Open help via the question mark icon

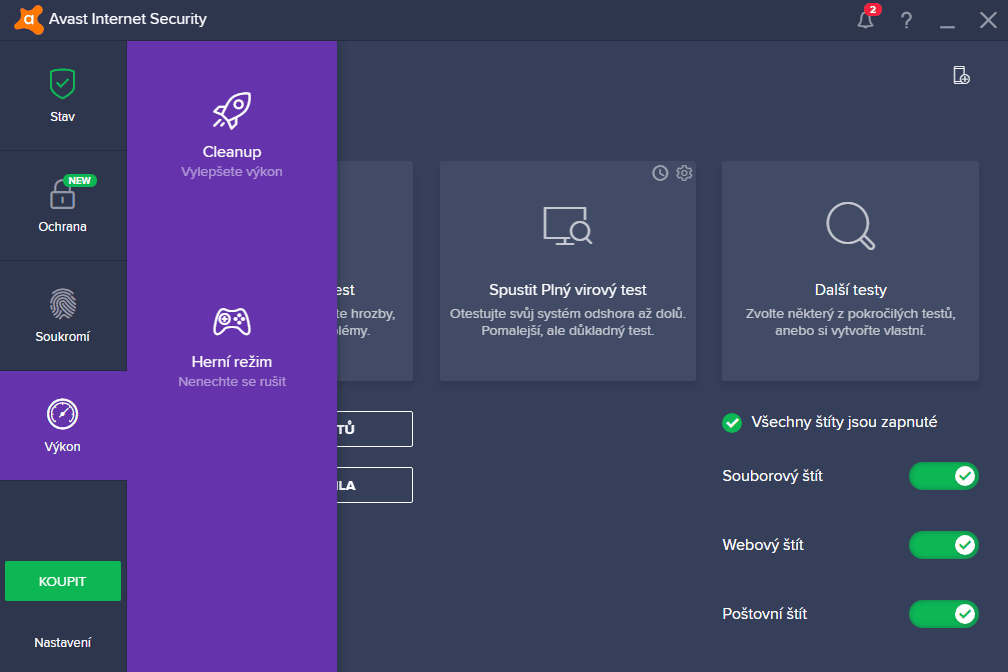click(906, 21)
